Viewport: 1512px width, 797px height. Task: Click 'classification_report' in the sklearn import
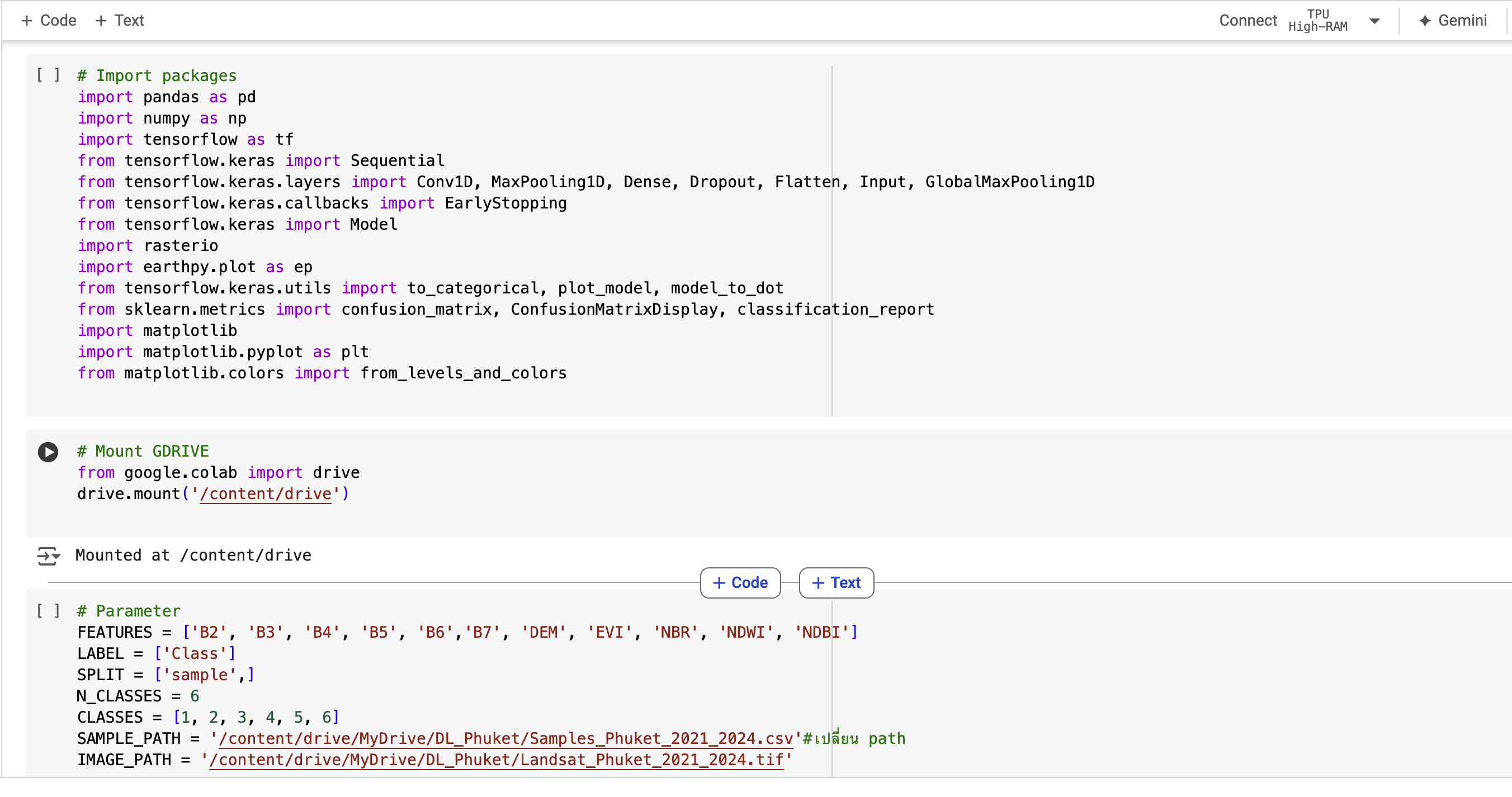835,309
